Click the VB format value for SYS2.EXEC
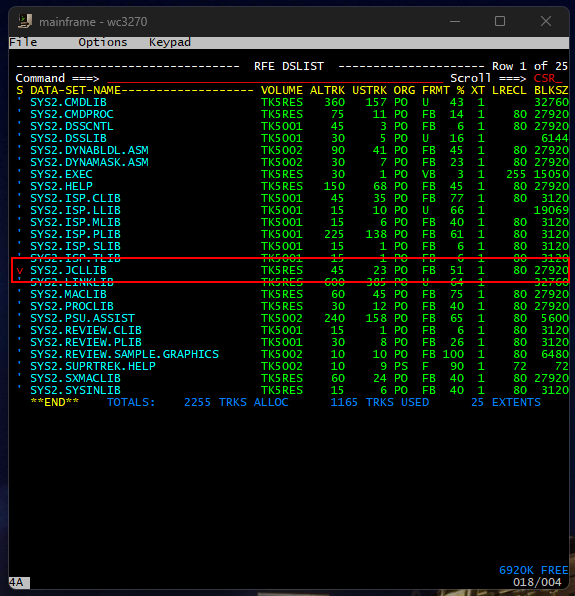575x596 pixels. click(x=429, y=174)
